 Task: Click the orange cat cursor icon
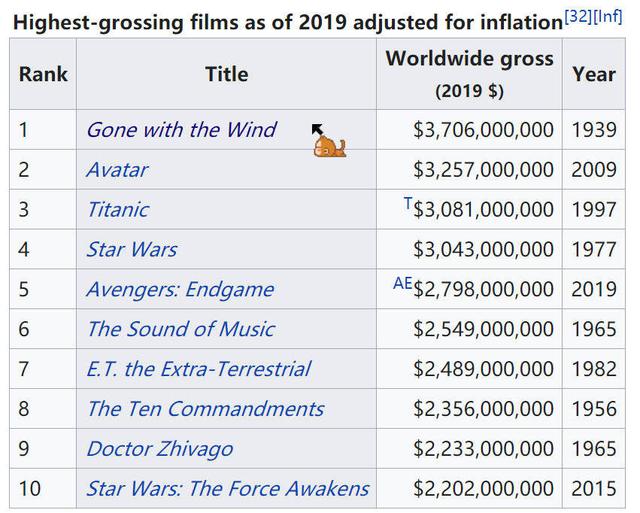click(x=330, y=148)
